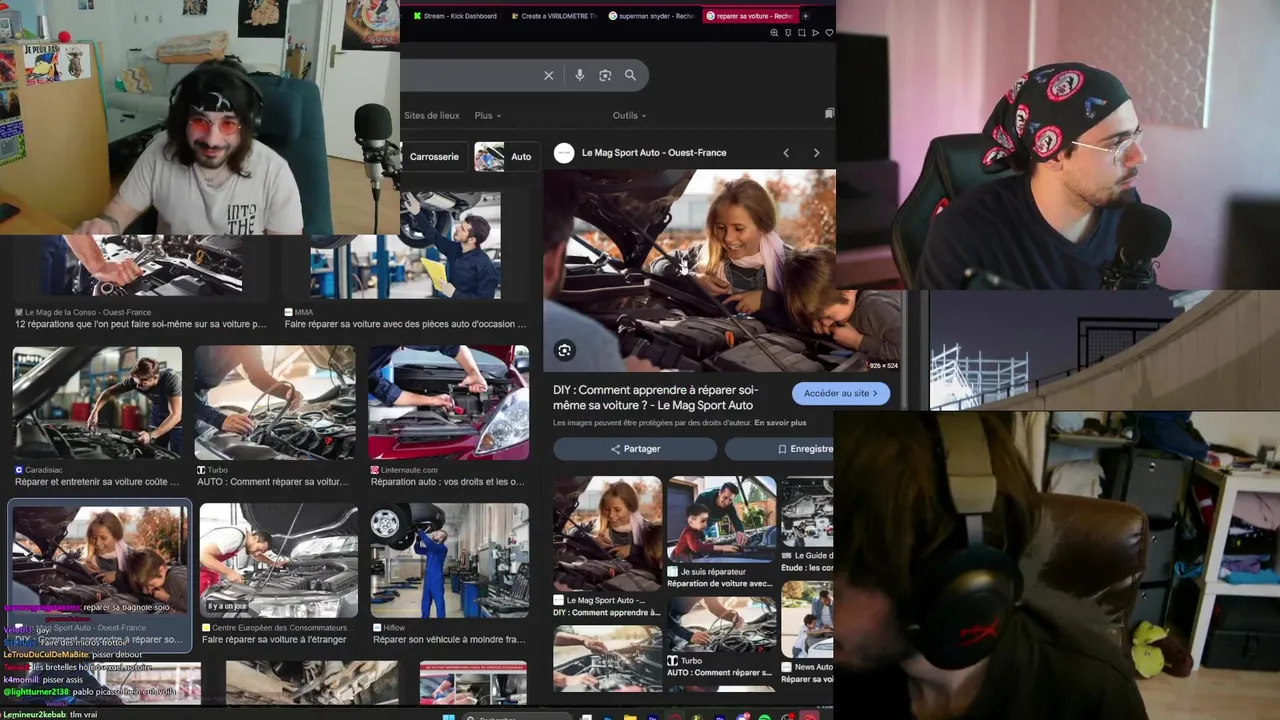The height and width of the screenshot is (720, 1280).
Task: Click 'Réparation de voiture avec' related caption
Action: pos(720,584)
